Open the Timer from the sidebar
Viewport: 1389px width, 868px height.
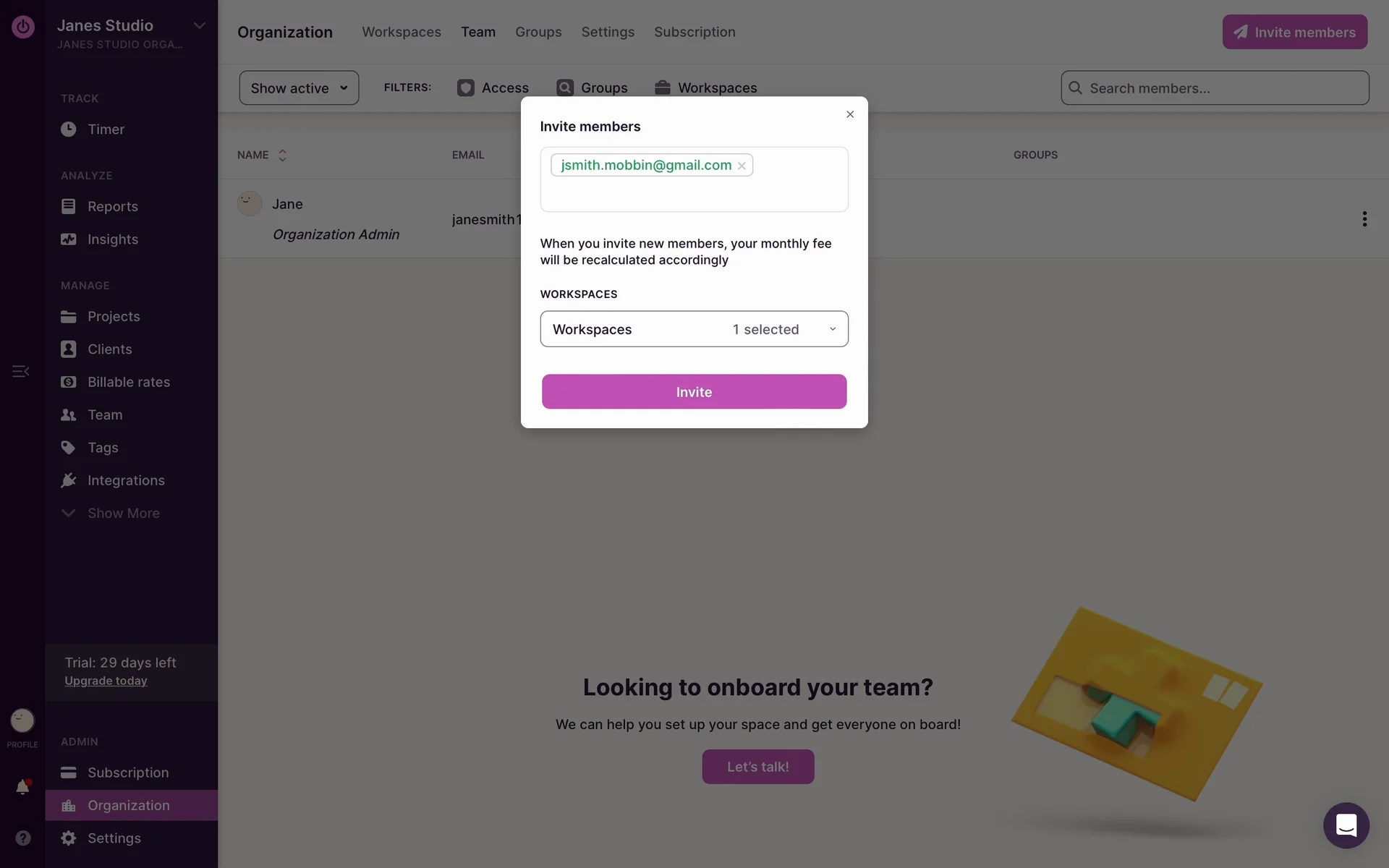click(106, 129)
